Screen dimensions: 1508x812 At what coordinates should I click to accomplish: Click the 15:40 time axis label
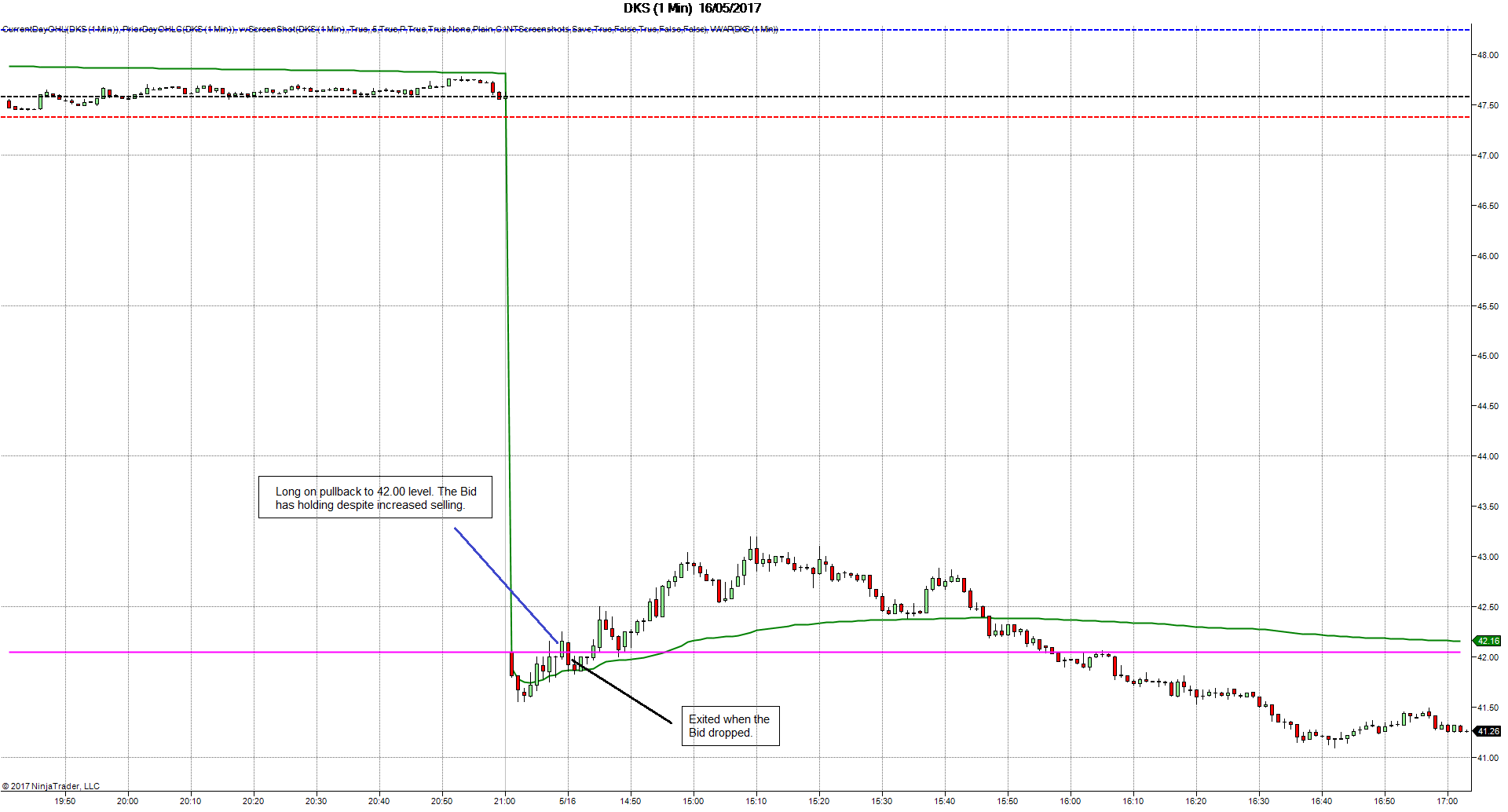coord(945,801)
